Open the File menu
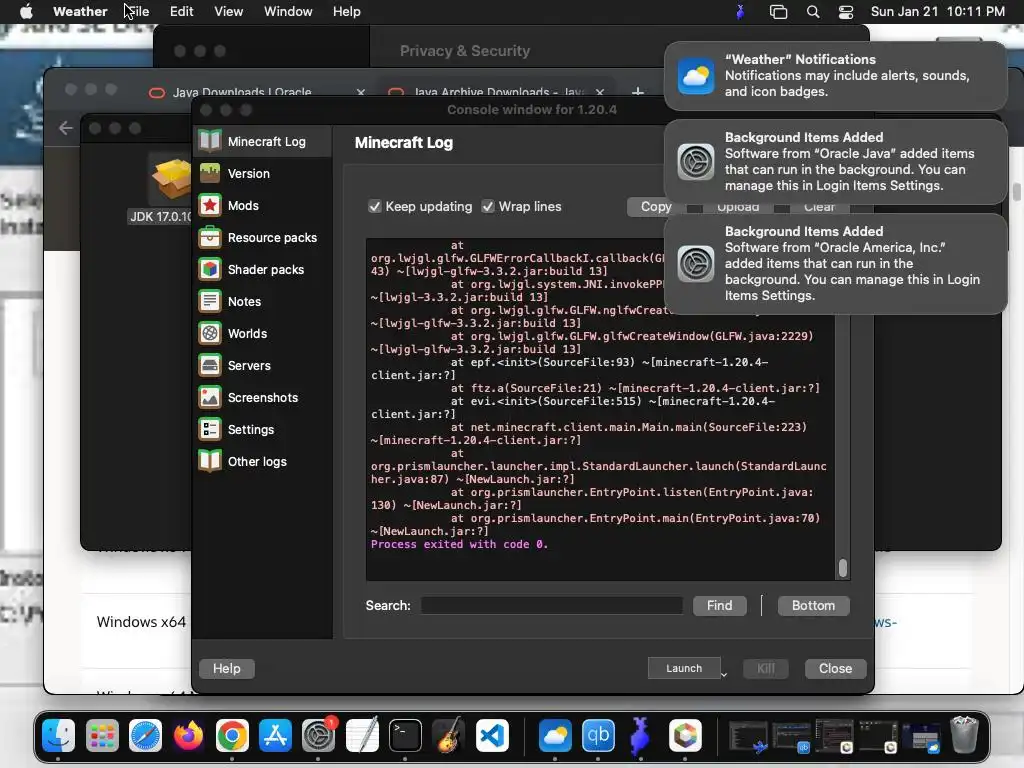 136,12
